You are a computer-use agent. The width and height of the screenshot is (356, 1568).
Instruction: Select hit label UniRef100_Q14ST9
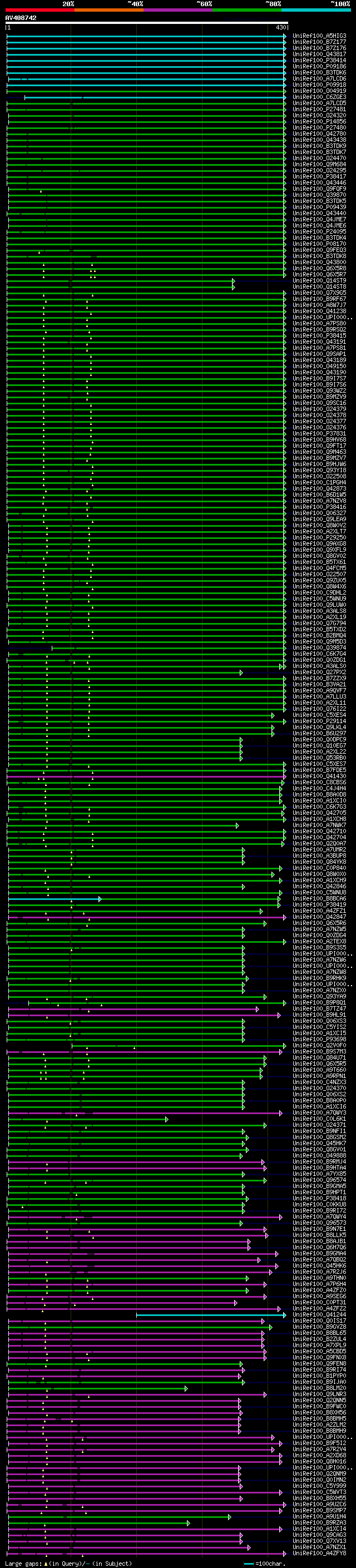(319, 280)
